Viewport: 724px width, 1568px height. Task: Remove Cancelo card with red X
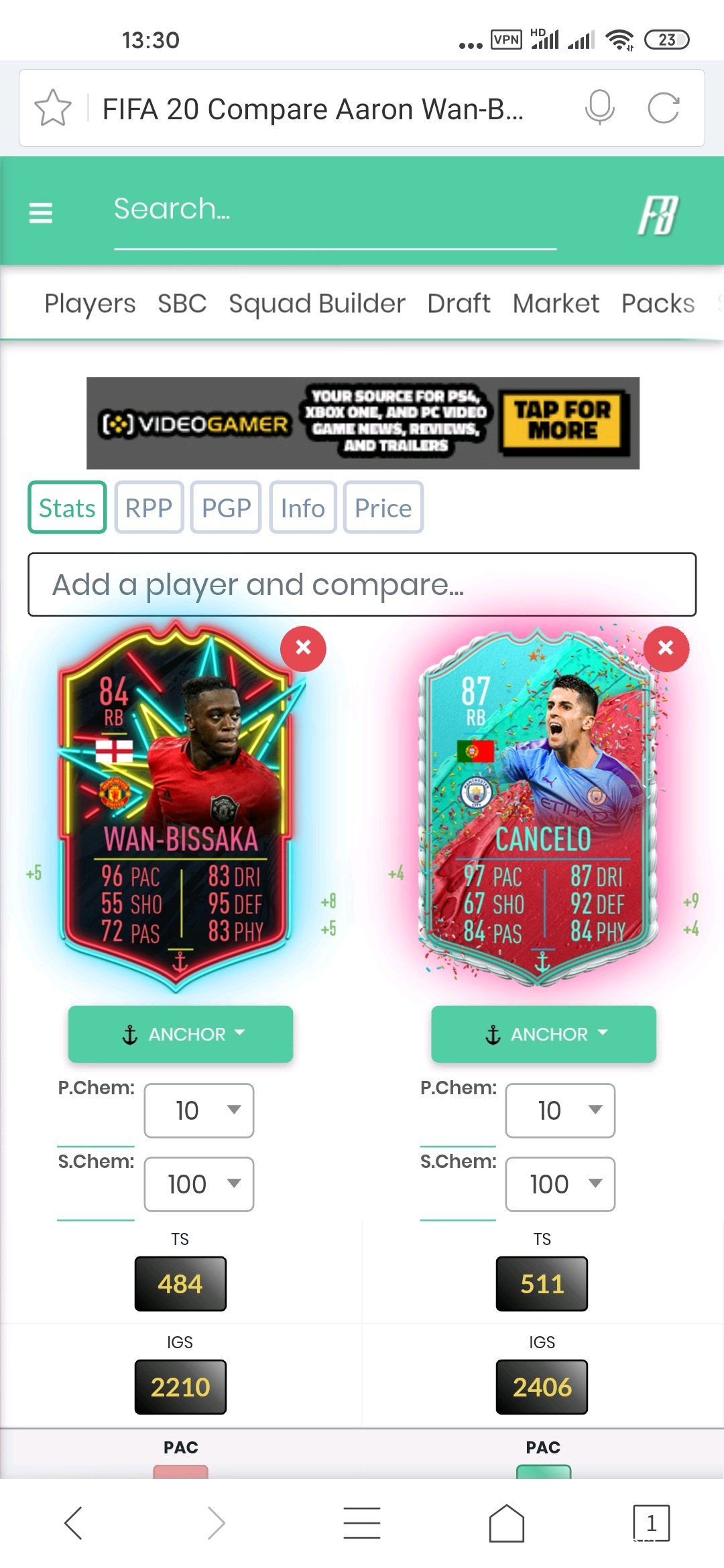pos(666,648)
